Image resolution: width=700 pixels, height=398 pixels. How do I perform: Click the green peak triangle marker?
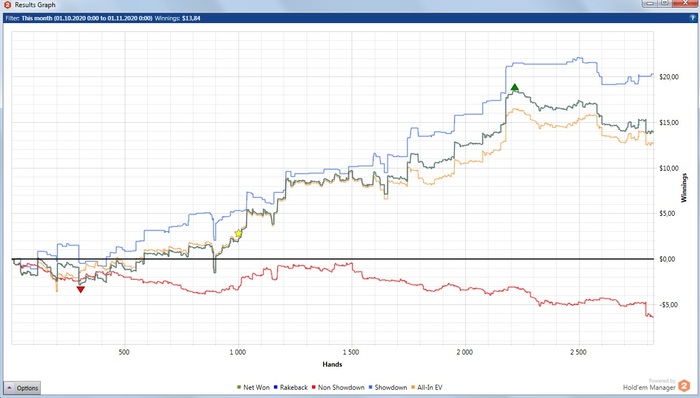click(515, 87)
